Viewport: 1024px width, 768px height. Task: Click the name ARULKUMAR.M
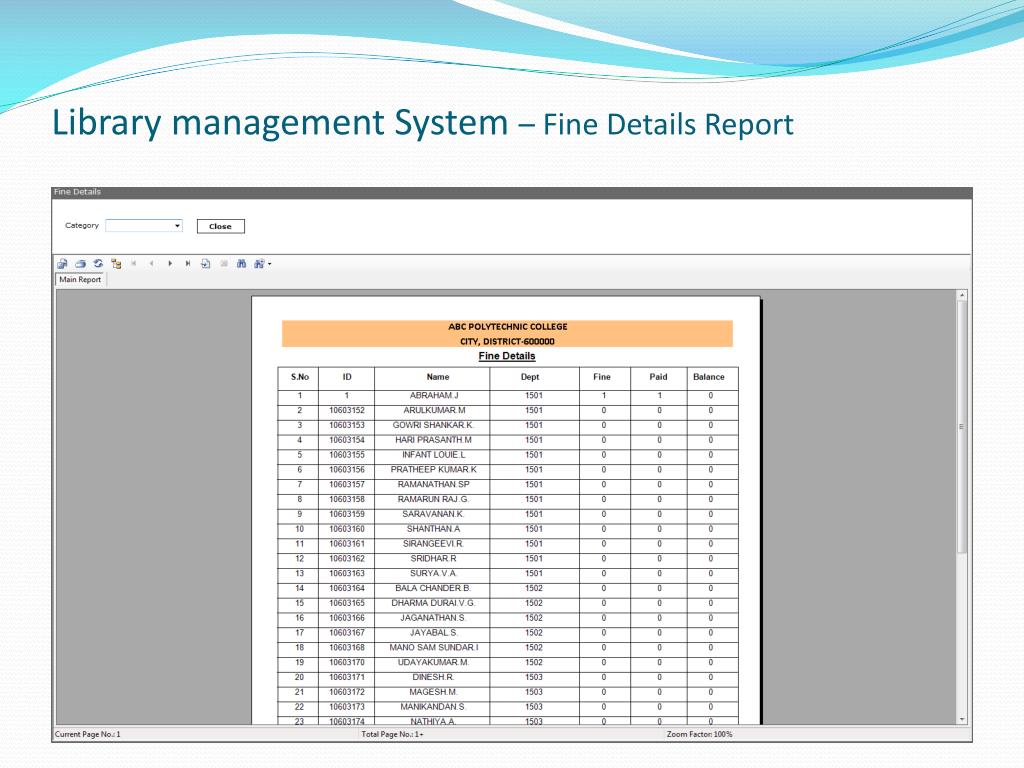434,410
